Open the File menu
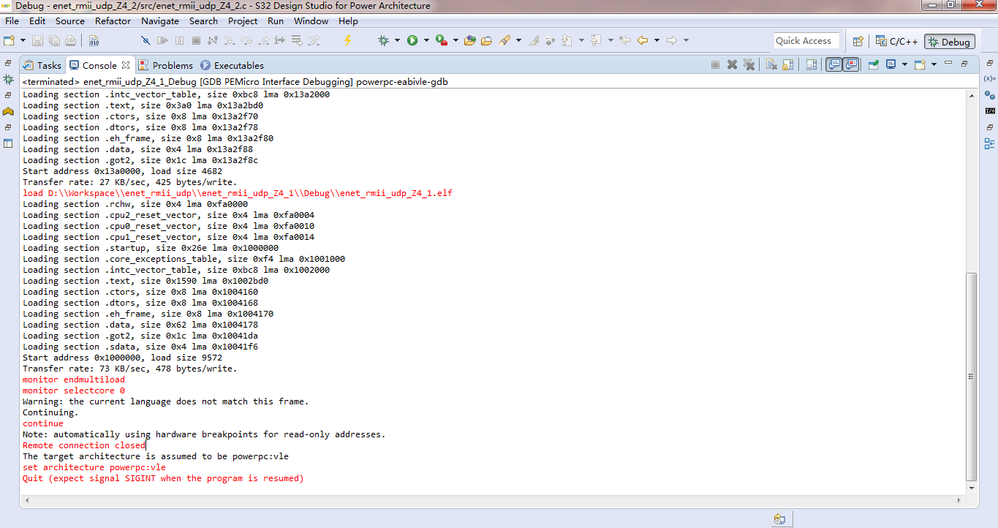Image resolution: width=998 pixels, height=528 pixels. pos(12,21)
